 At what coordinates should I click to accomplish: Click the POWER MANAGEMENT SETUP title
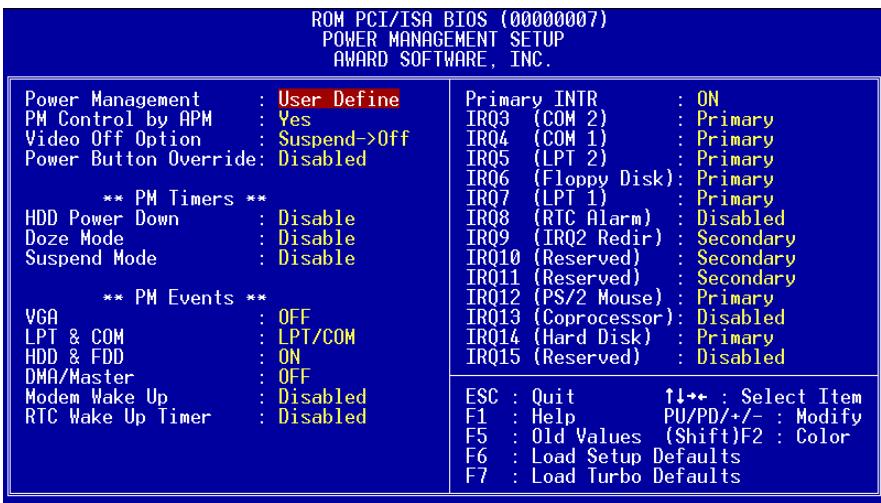443,39
